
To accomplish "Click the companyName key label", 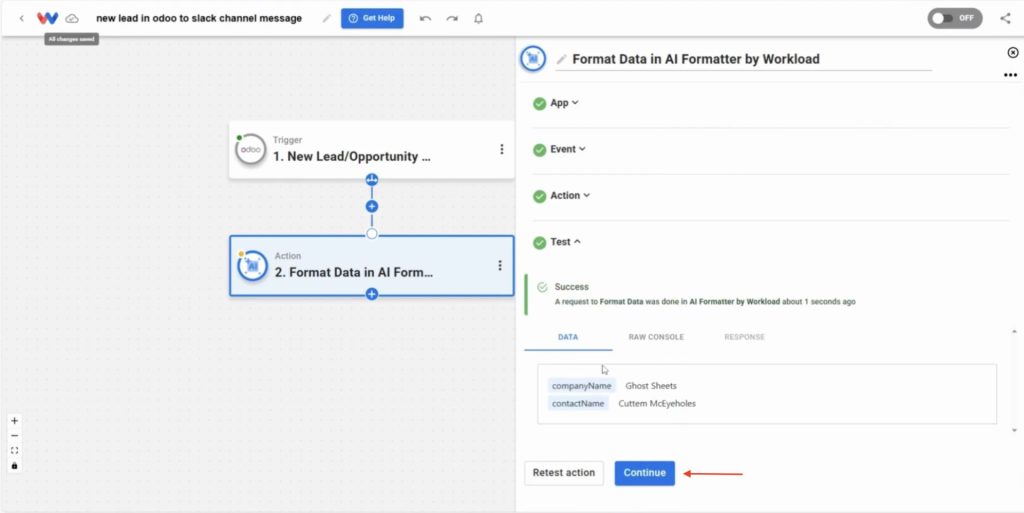I will [x=581, y=386].
